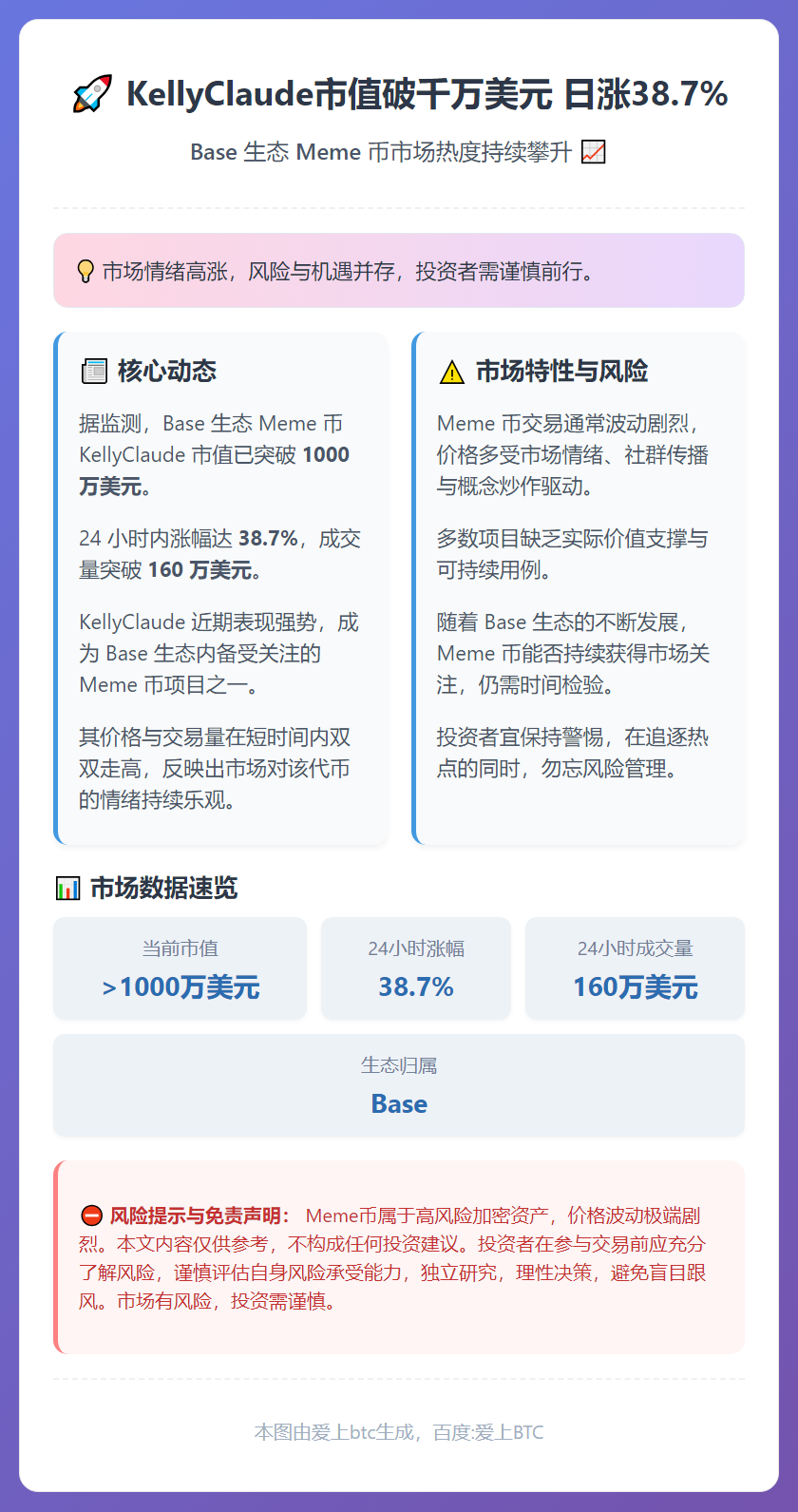Viewport: 798px width, 1512px height.
Task: Click the 市场特性与风险 section heading
Action: tap(561, 372)
